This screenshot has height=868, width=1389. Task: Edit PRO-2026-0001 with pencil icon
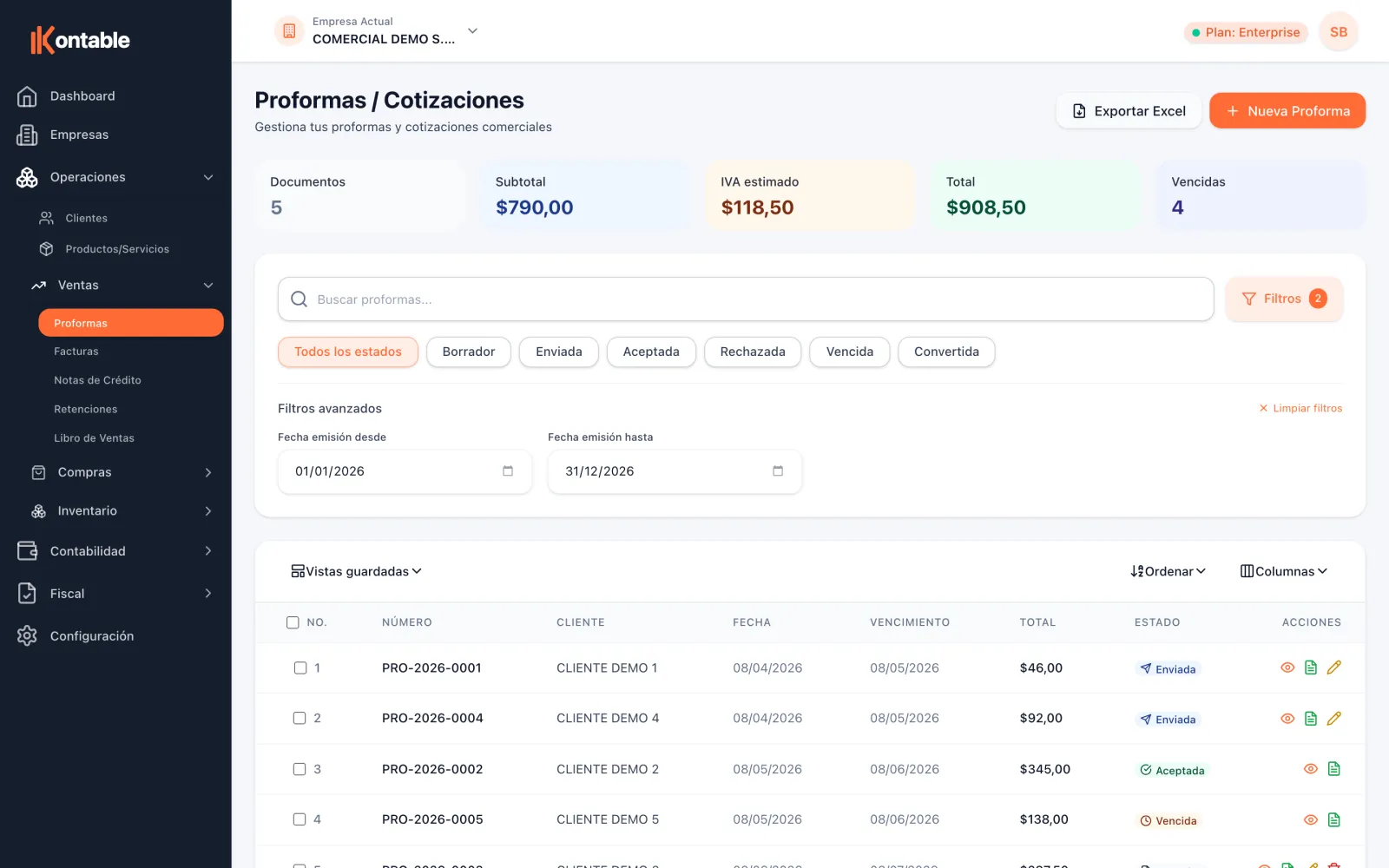(1334, 667)
